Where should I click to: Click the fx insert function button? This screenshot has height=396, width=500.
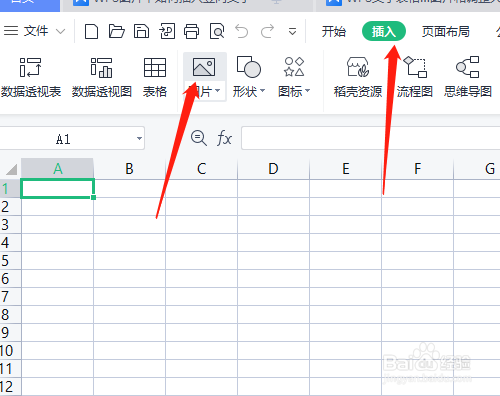click(224, 138)
